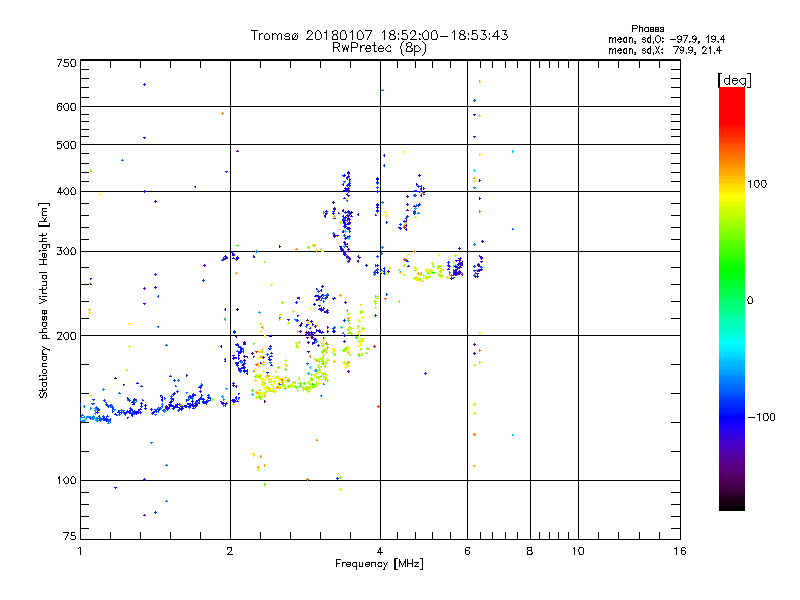Click the y-axis tick label "100"

tap(66, 480)
